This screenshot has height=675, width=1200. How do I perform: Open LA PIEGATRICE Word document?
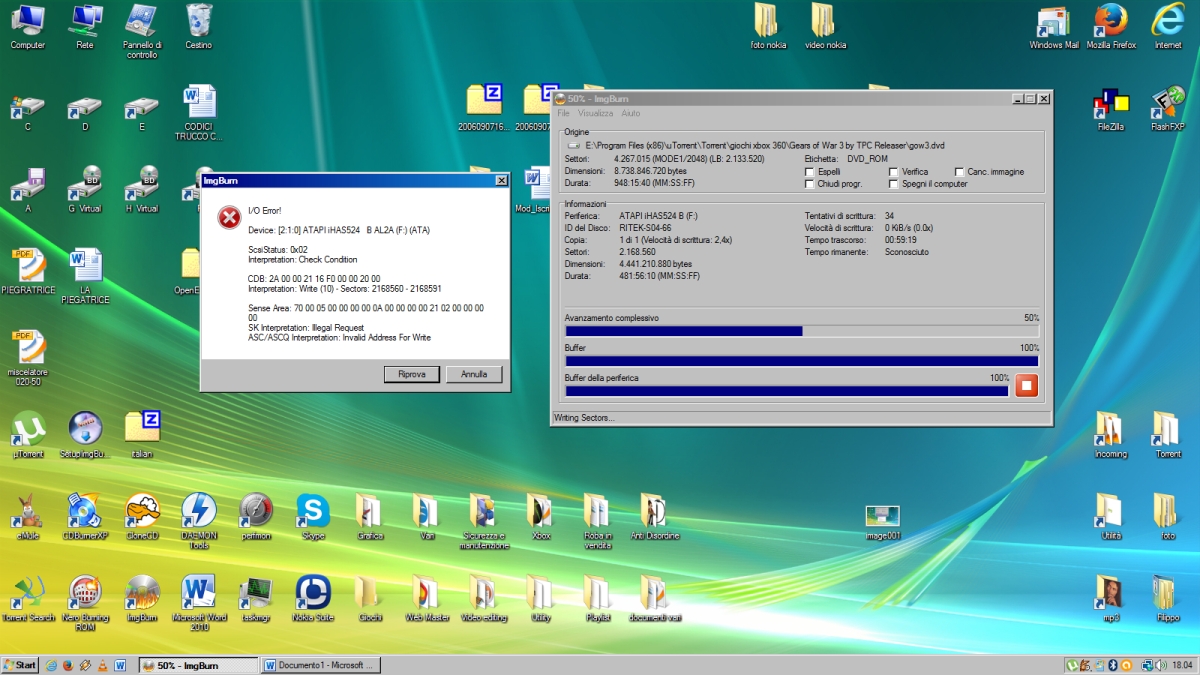point(85,276)
